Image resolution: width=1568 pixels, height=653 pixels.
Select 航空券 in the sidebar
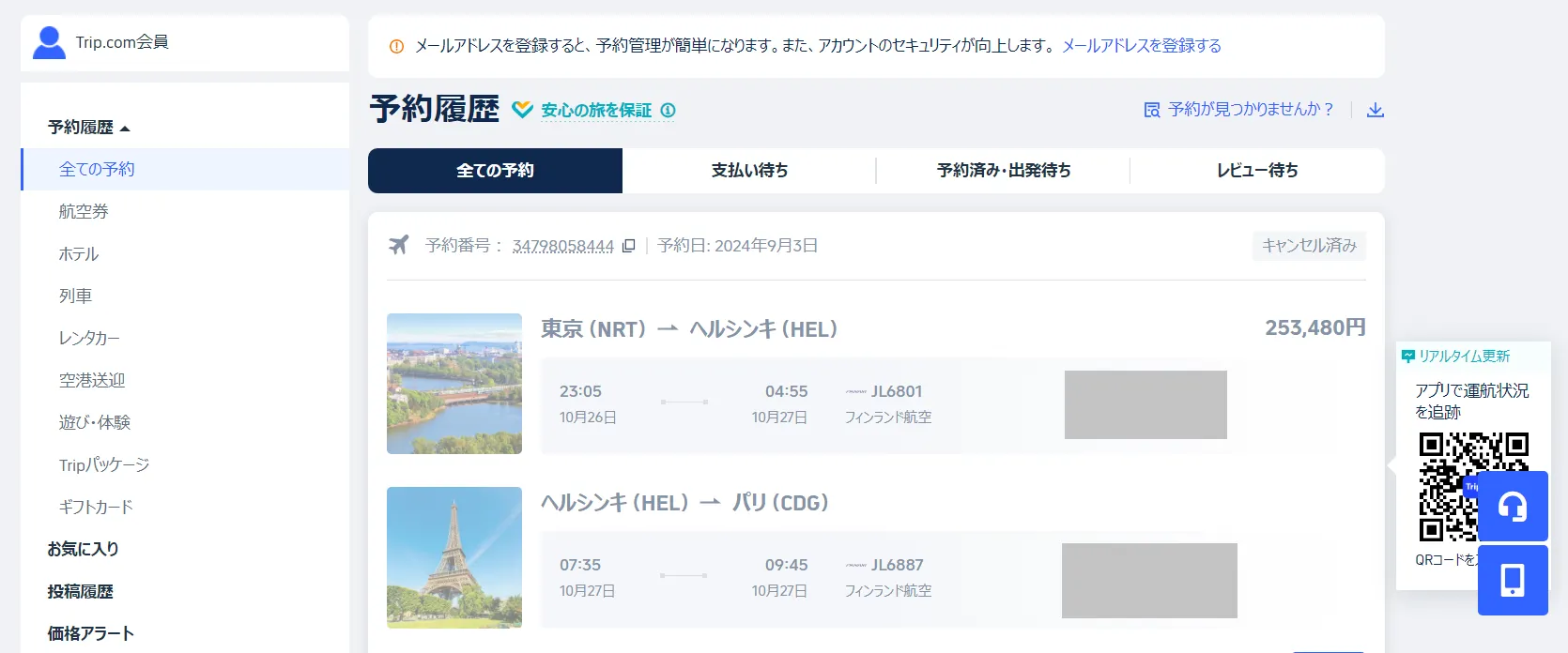click(84, 212)
